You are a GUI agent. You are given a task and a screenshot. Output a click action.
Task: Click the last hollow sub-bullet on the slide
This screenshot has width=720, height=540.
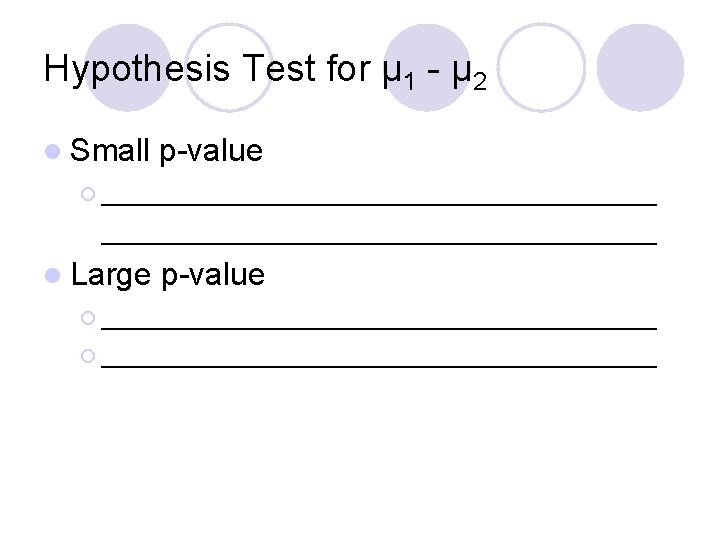88,356
